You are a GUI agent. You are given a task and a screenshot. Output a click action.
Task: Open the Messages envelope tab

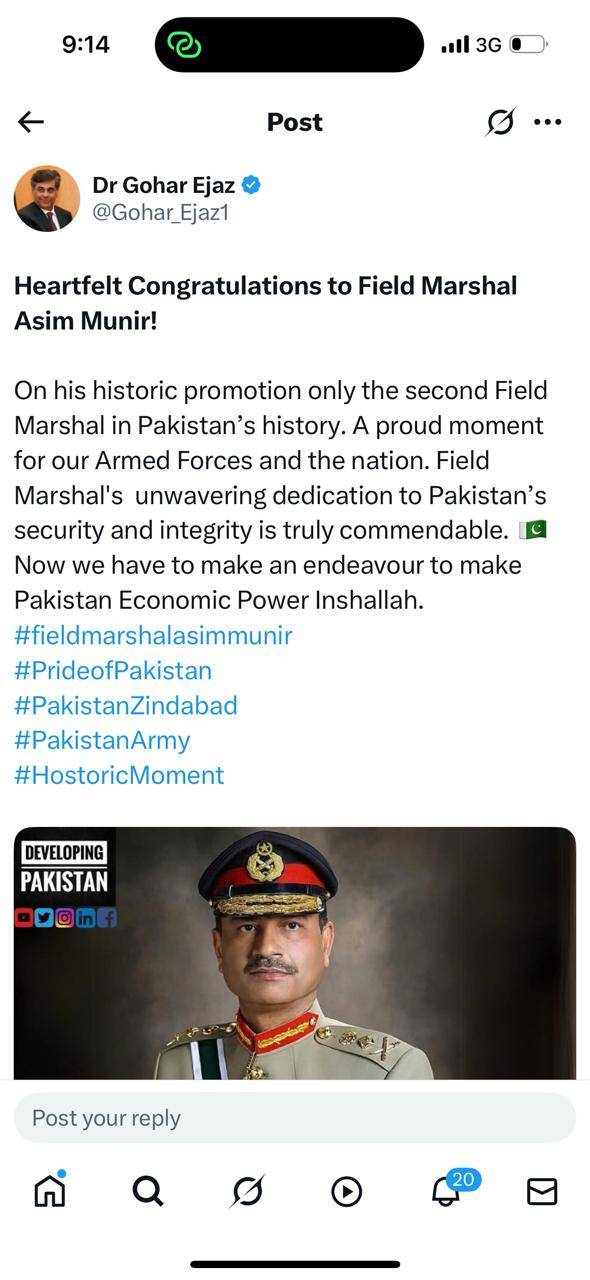click(x=542, y=1191)
